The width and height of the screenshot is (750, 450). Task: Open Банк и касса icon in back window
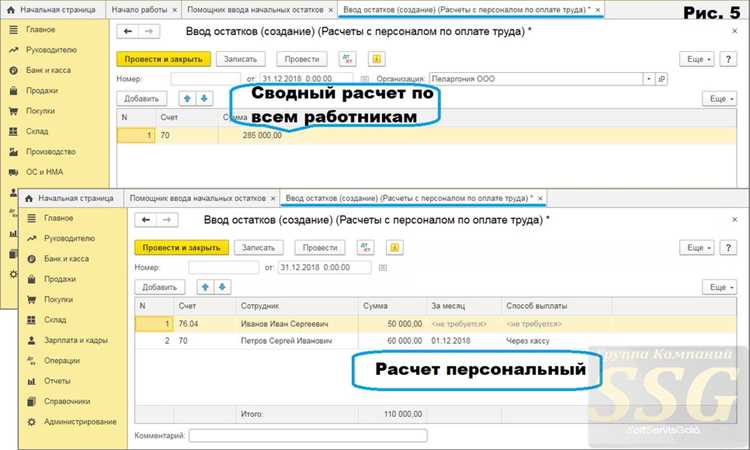pyautogui.click(x=13, y=70)
